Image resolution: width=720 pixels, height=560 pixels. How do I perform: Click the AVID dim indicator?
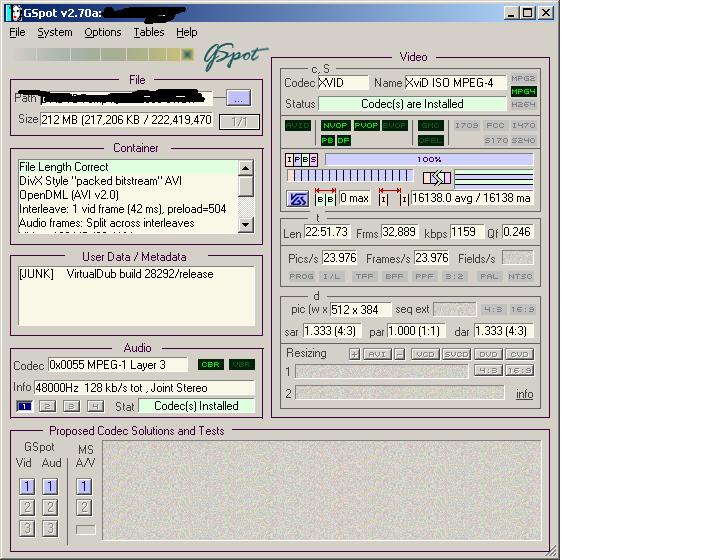click(x=298, y=125)
